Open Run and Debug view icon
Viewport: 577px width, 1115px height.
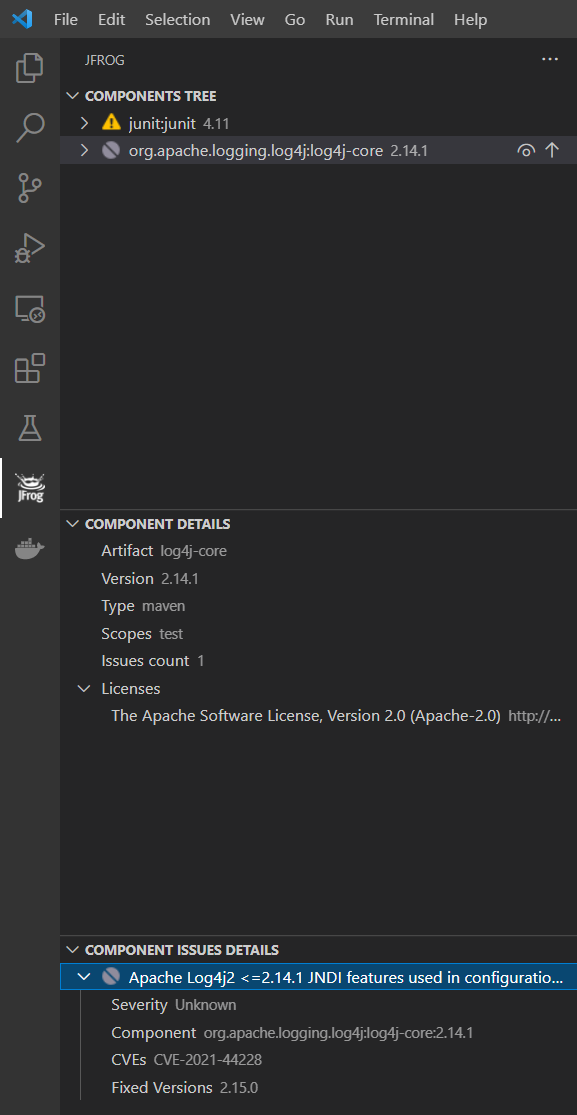pyautogui.click(x=30, y=248)
